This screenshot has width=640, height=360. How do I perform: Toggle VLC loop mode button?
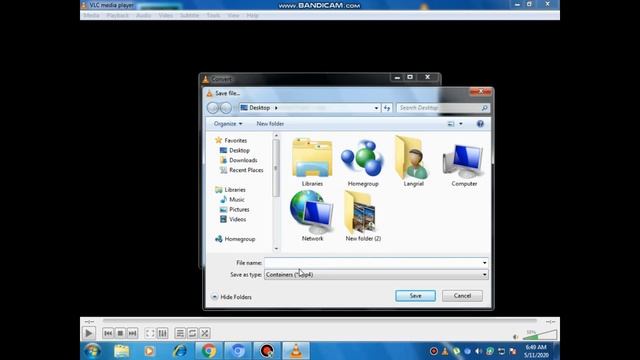coord(192,333)
